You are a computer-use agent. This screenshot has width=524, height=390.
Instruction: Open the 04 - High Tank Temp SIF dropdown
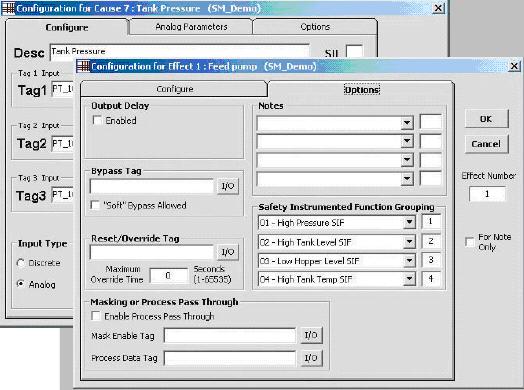[409, 279]
